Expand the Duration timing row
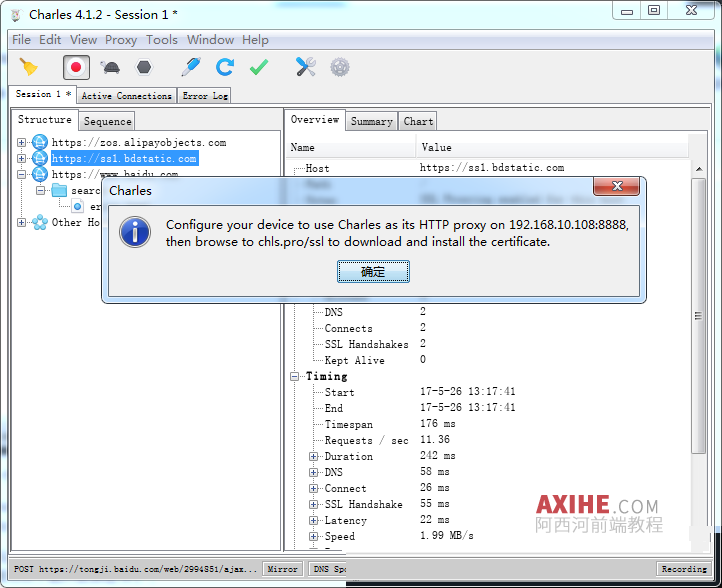722x588 pixels. pos(314,456)
